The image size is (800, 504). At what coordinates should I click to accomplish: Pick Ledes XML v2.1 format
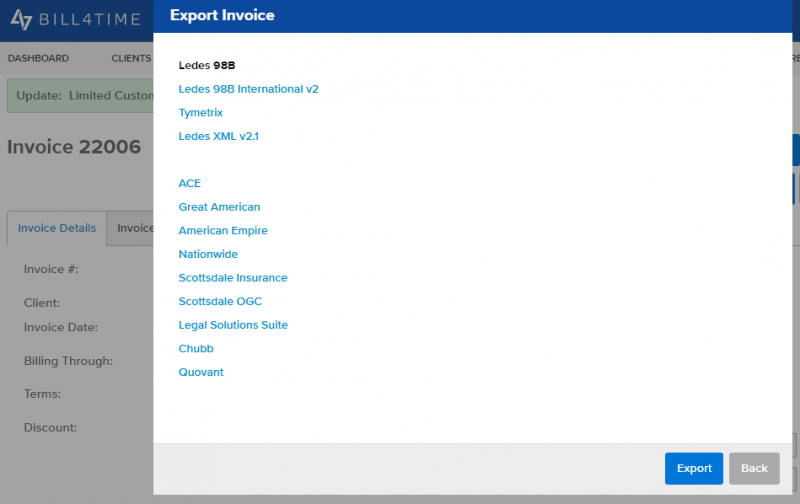coord(218,136)
